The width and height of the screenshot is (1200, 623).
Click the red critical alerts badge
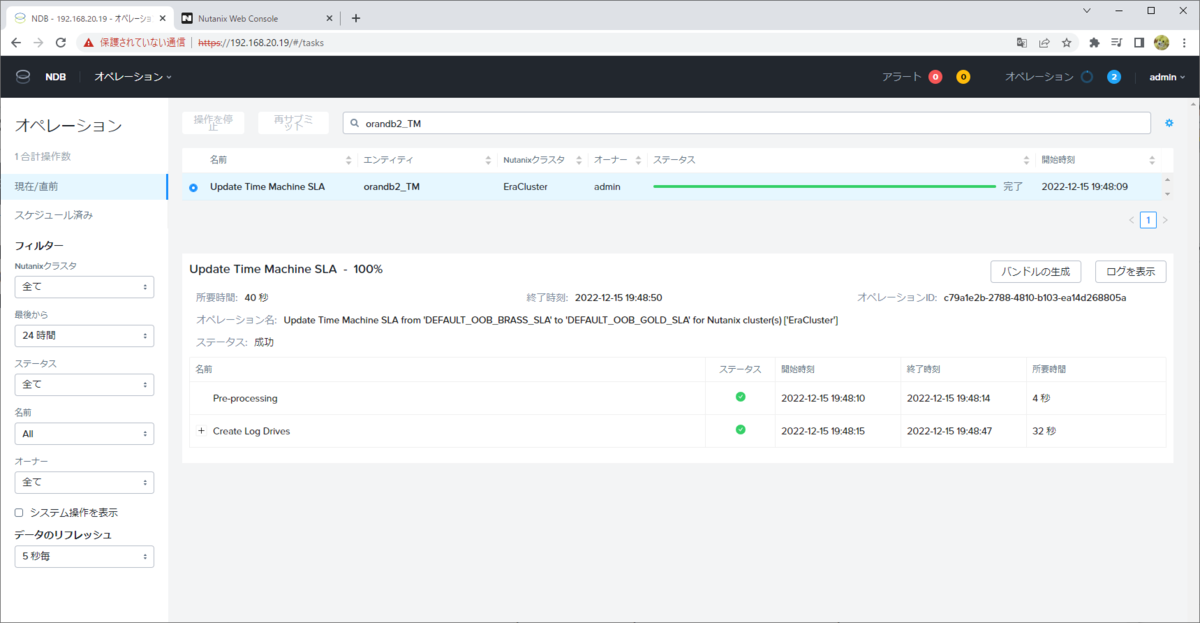click(x=935, y=77)
